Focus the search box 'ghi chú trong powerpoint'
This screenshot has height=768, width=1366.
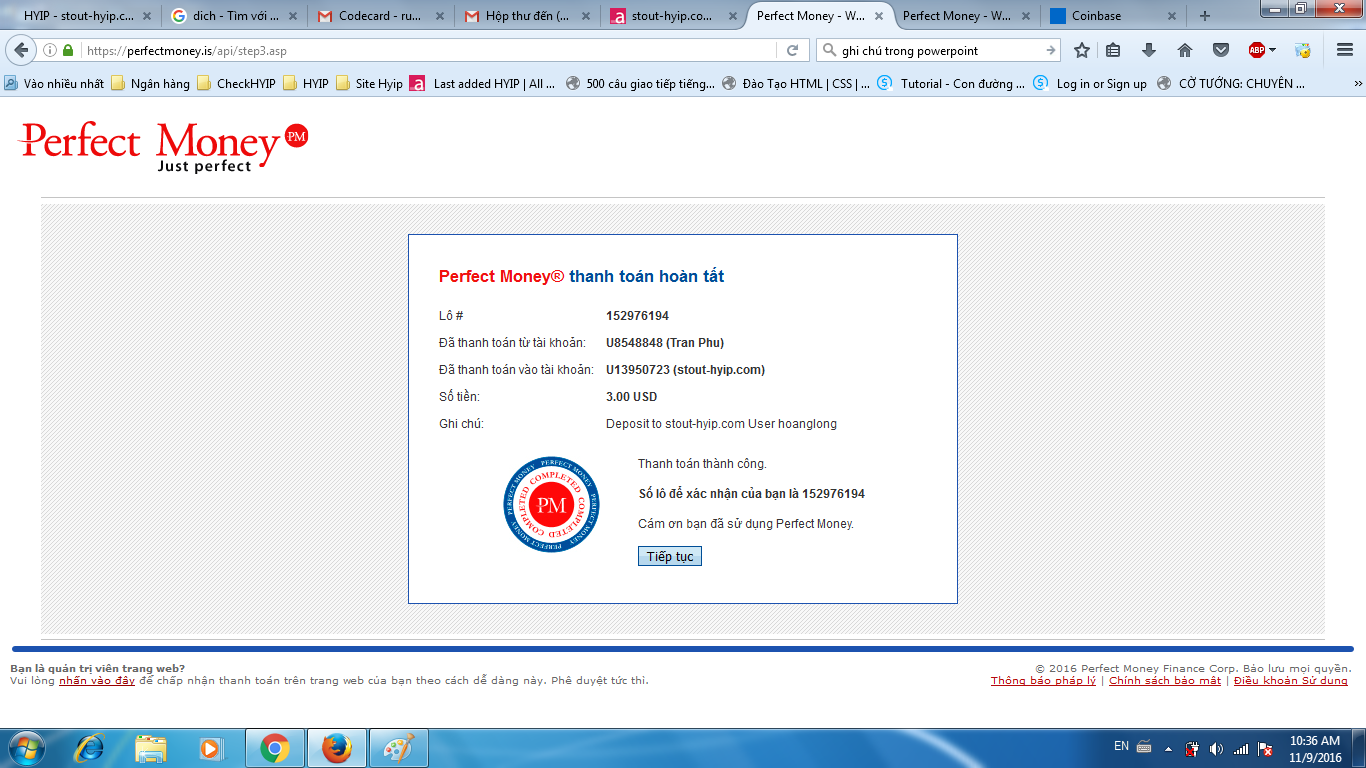pos(938,50)
